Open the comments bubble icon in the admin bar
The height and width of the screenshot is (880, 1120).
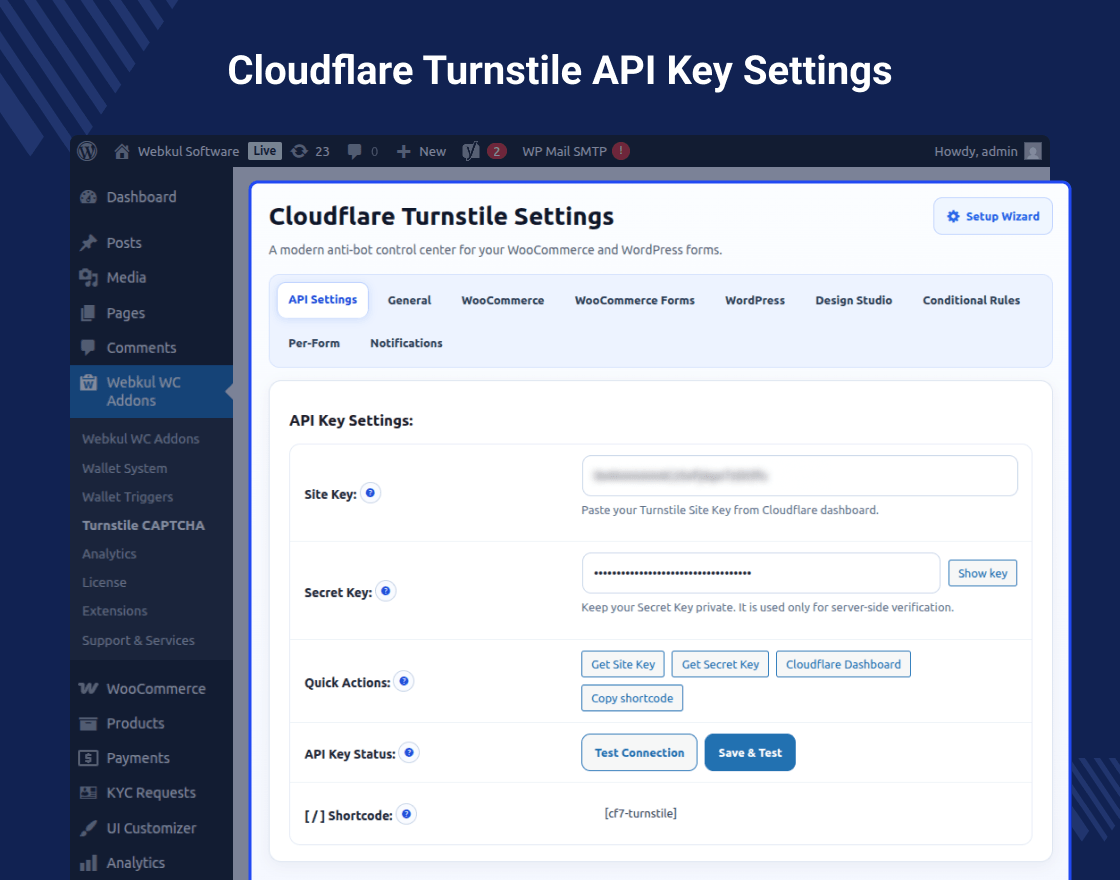click(x=354, y=151)
